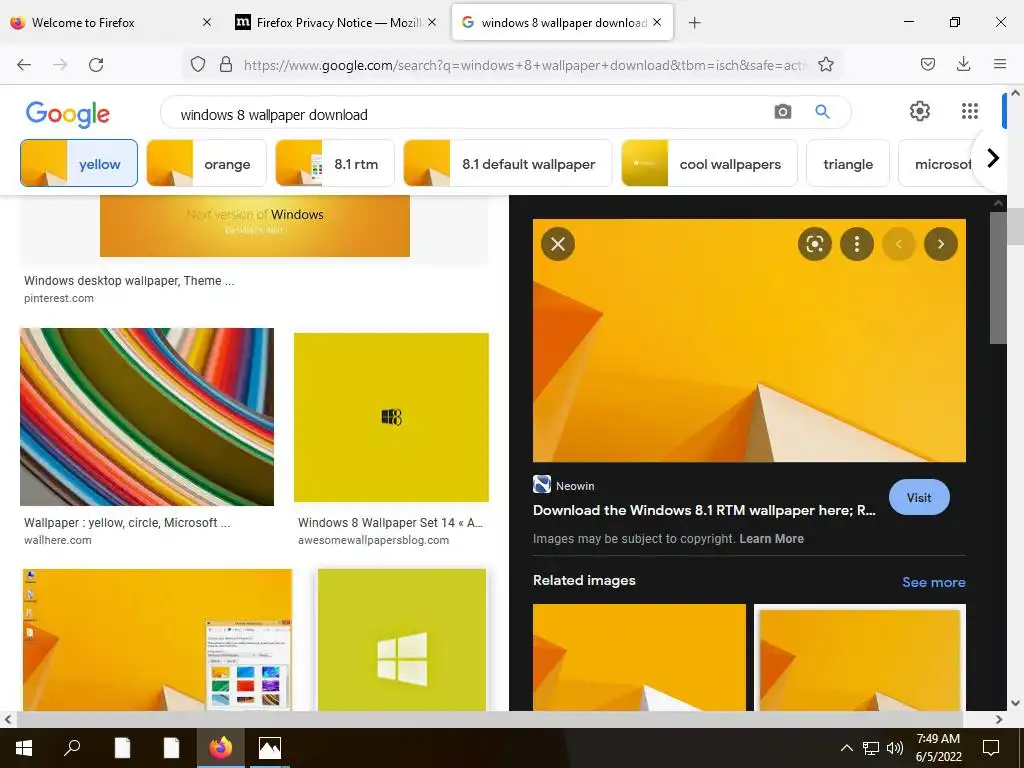Open the Firefox application menu

[x=1000, y=64]
